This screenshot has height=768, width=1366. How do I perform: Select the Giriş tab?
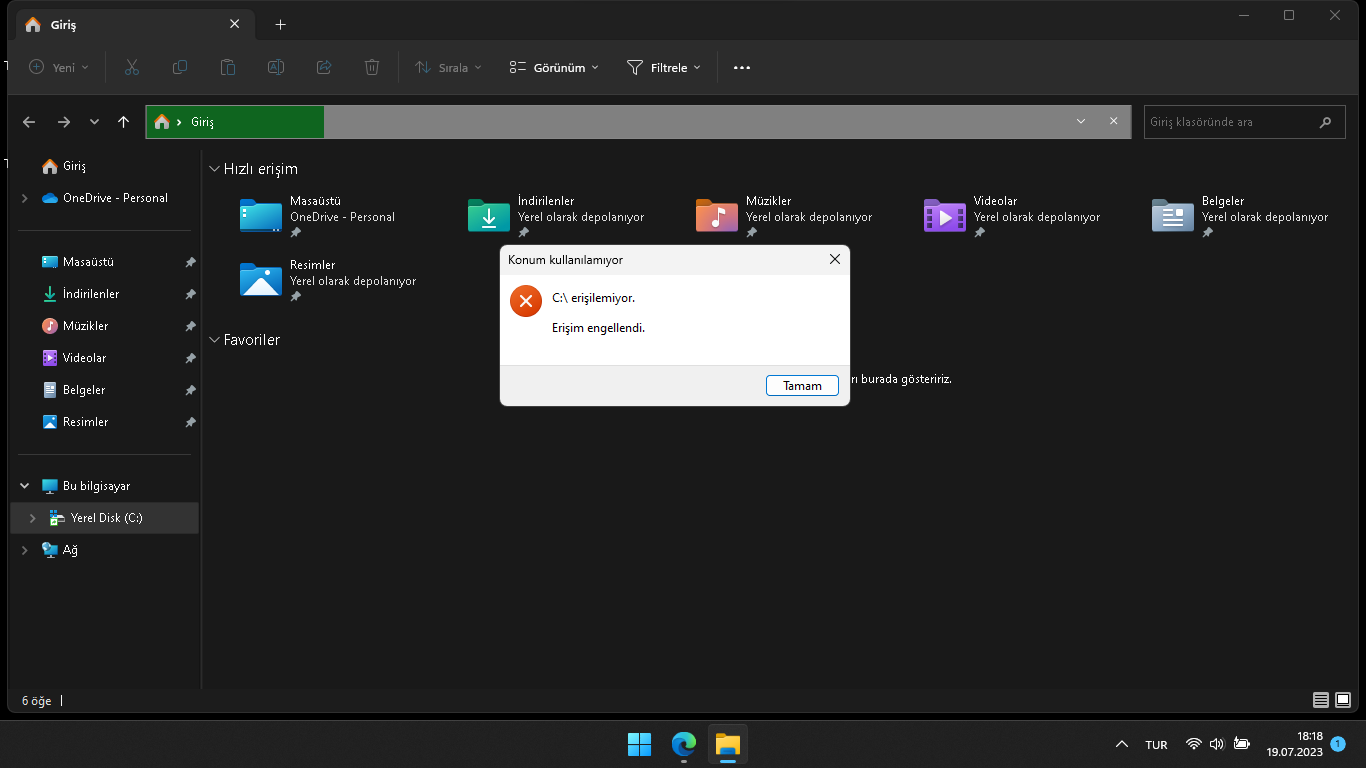coord(133,24)
